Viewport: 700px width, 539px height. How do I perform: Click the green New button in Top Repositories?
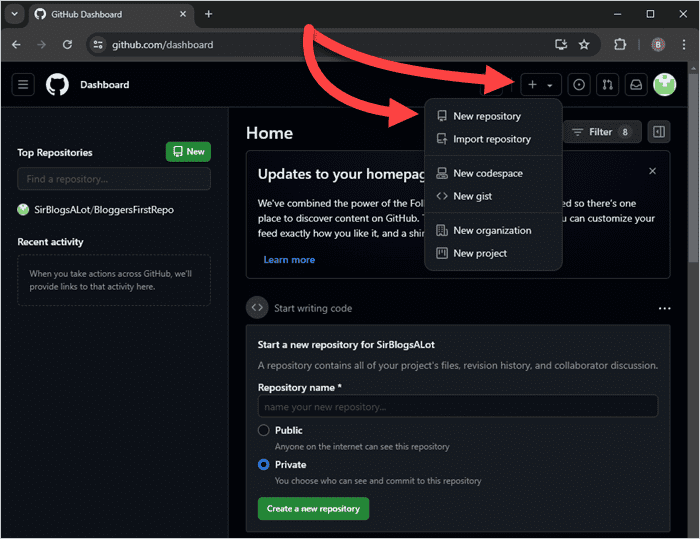point(188,152)
